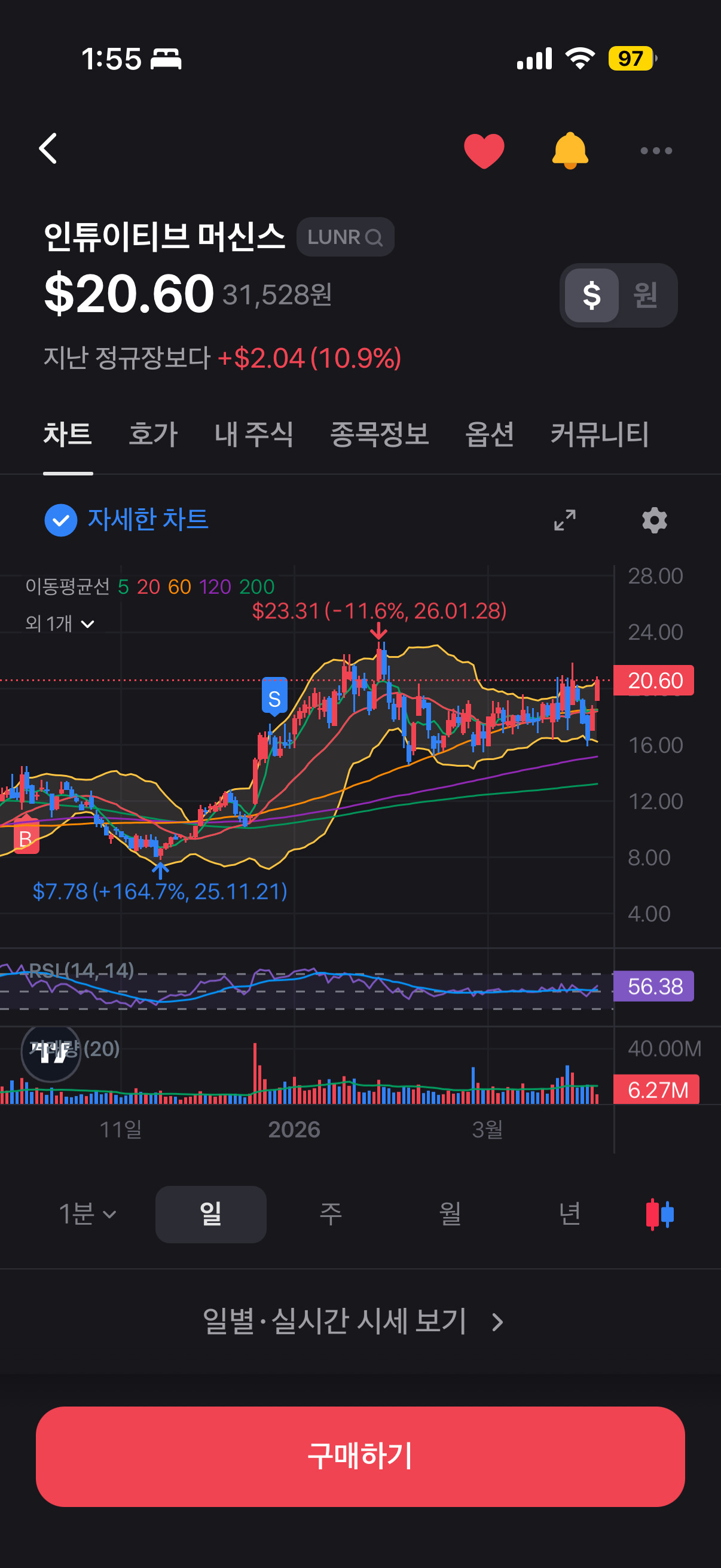Tap the +$2.04 (10.9%) change text
The image size is (721, 1568).
click(x=309, y=358)
